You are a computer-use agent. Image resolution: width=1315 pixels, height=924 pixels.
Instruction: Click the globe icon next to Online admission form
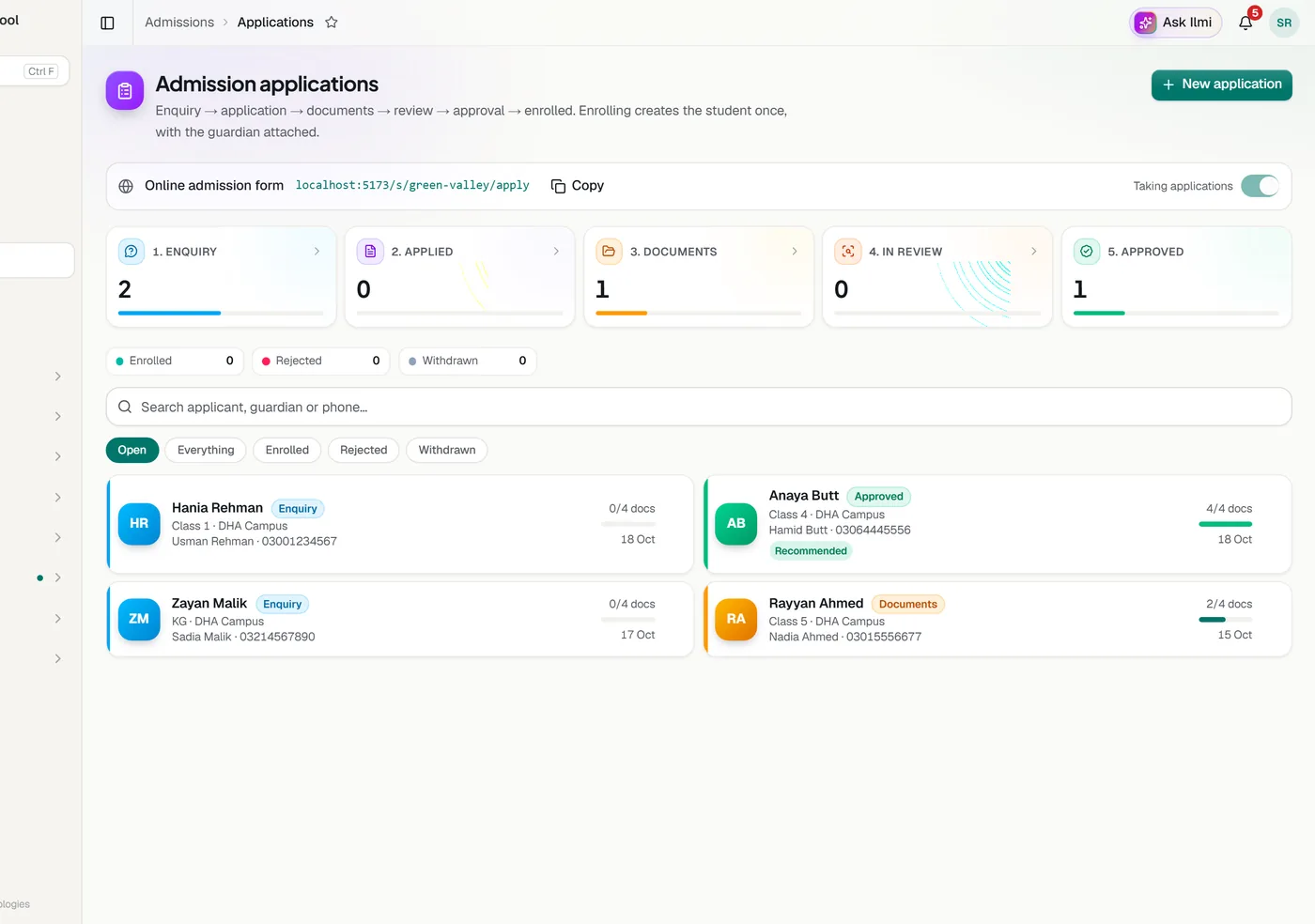tap(126, 186)
